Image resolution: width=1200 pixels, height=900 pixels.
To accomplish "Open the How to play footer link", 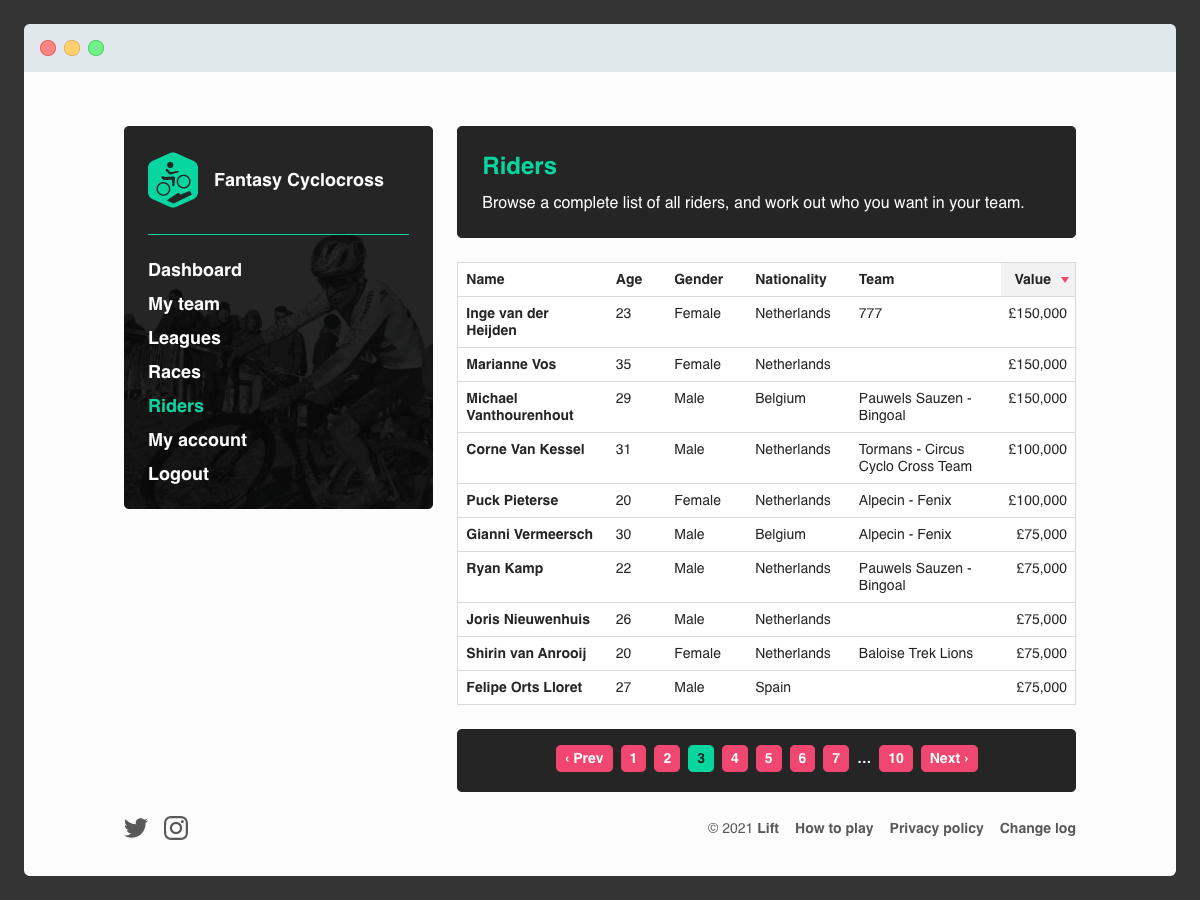I will 834,828.
